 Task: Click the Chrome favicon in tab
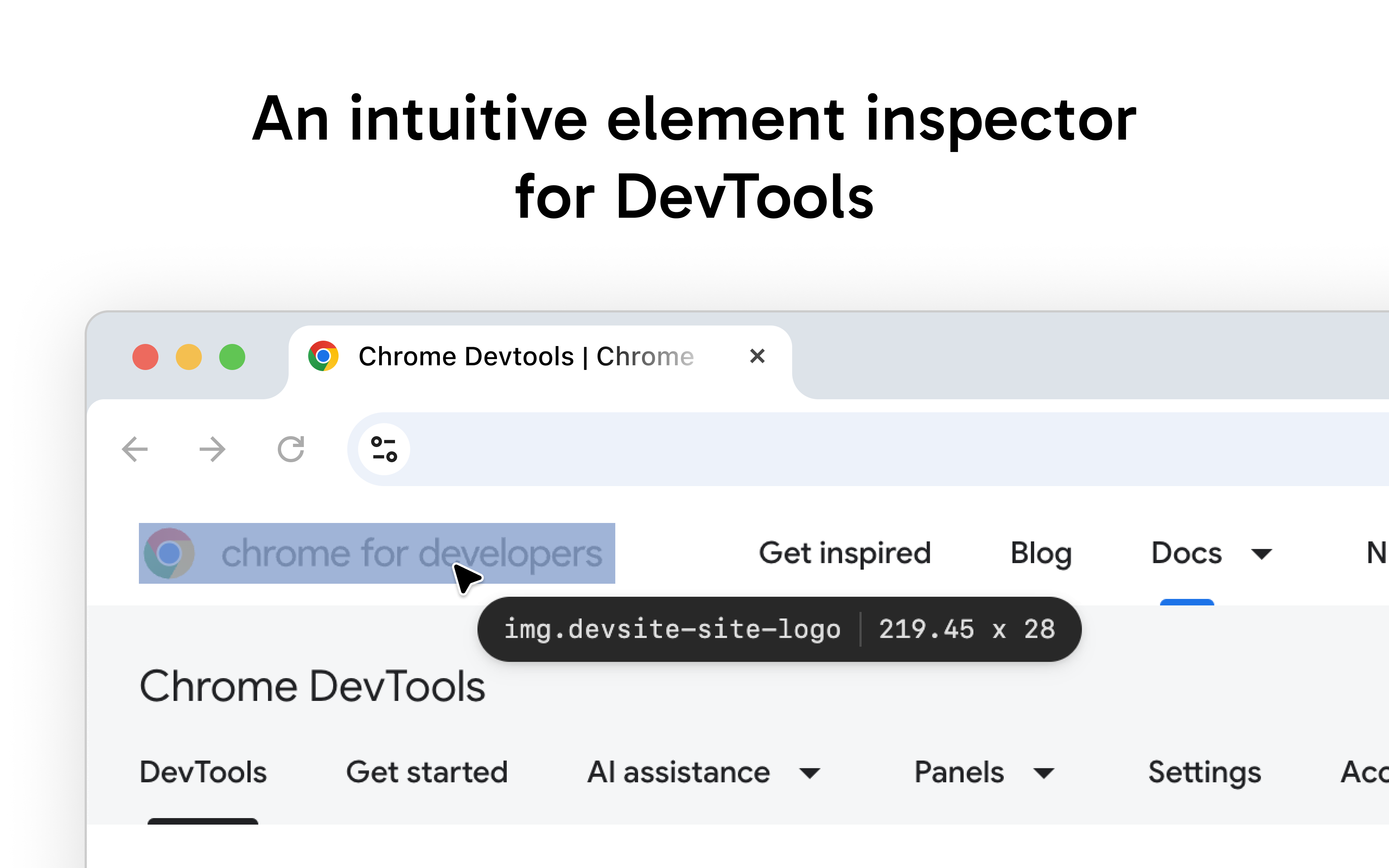(323, 356)
